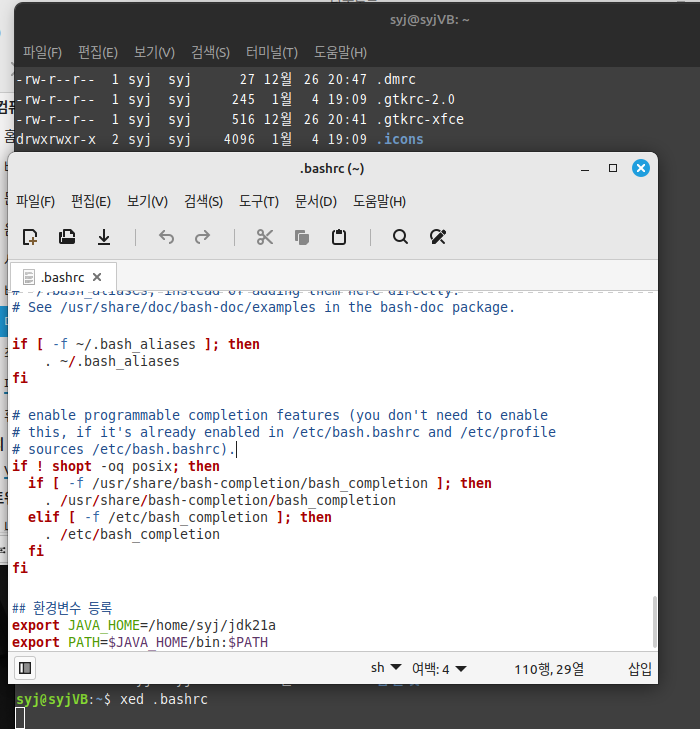Click .icons directory in terminal listing
The height and width of the screenshot is (729, 700).
(400, 139)
